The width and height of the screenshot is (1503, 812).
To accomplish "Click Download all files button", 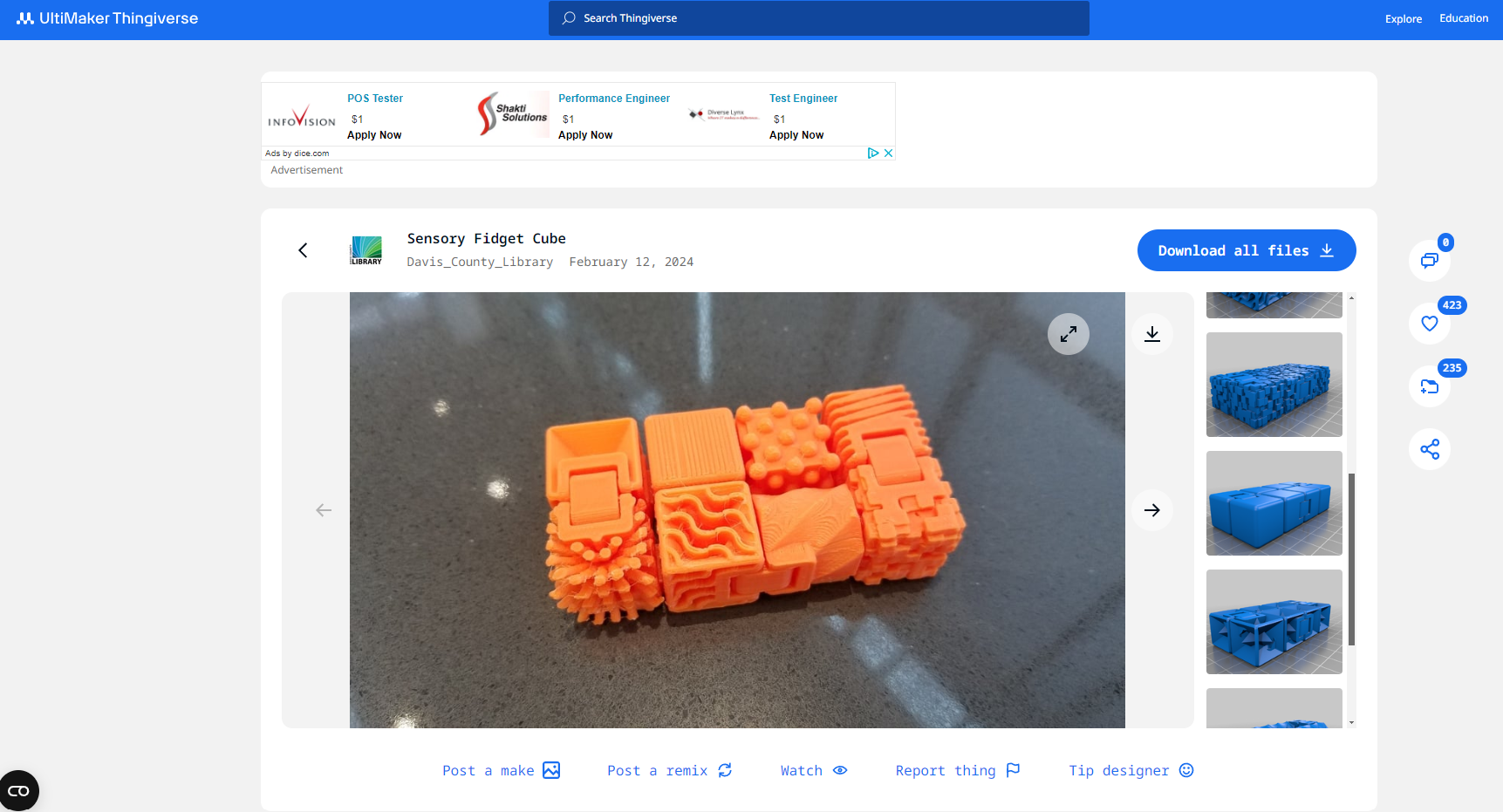I will [1246, 250].
